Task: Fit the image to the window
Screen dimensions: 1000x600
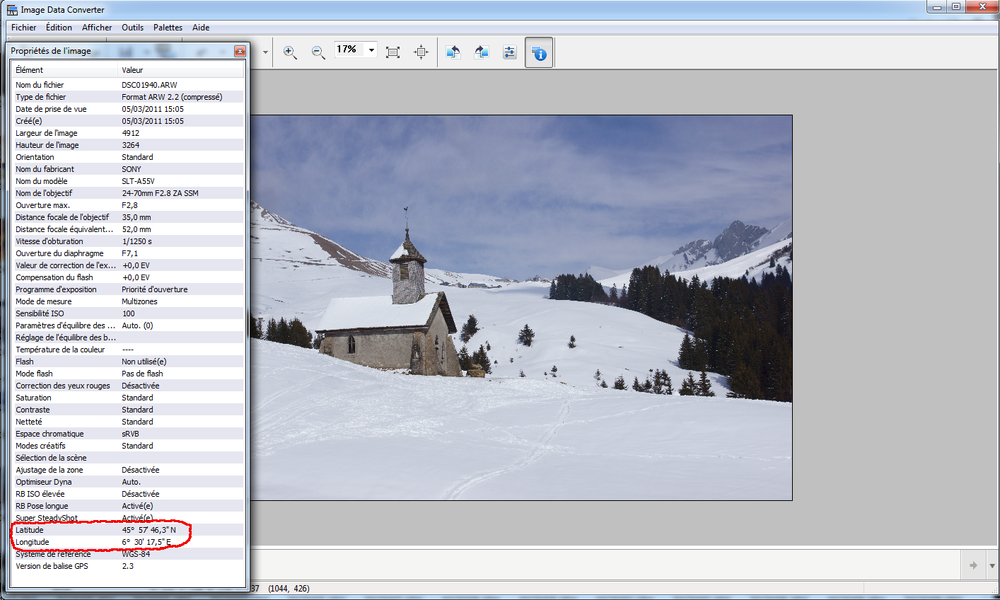Action: point(393,52)
